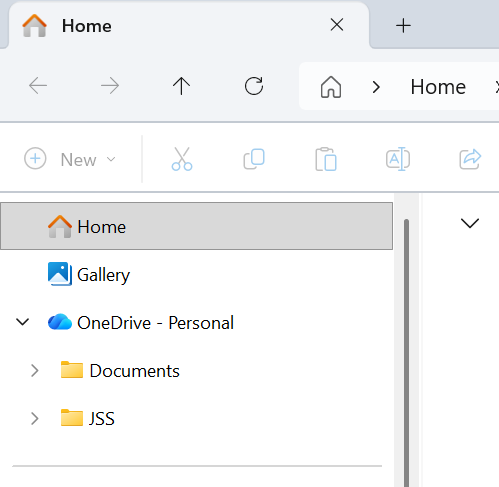Click the Paste clipboard icon
The height and width of the screenshot is (487, 499).
tap(326, 159)
